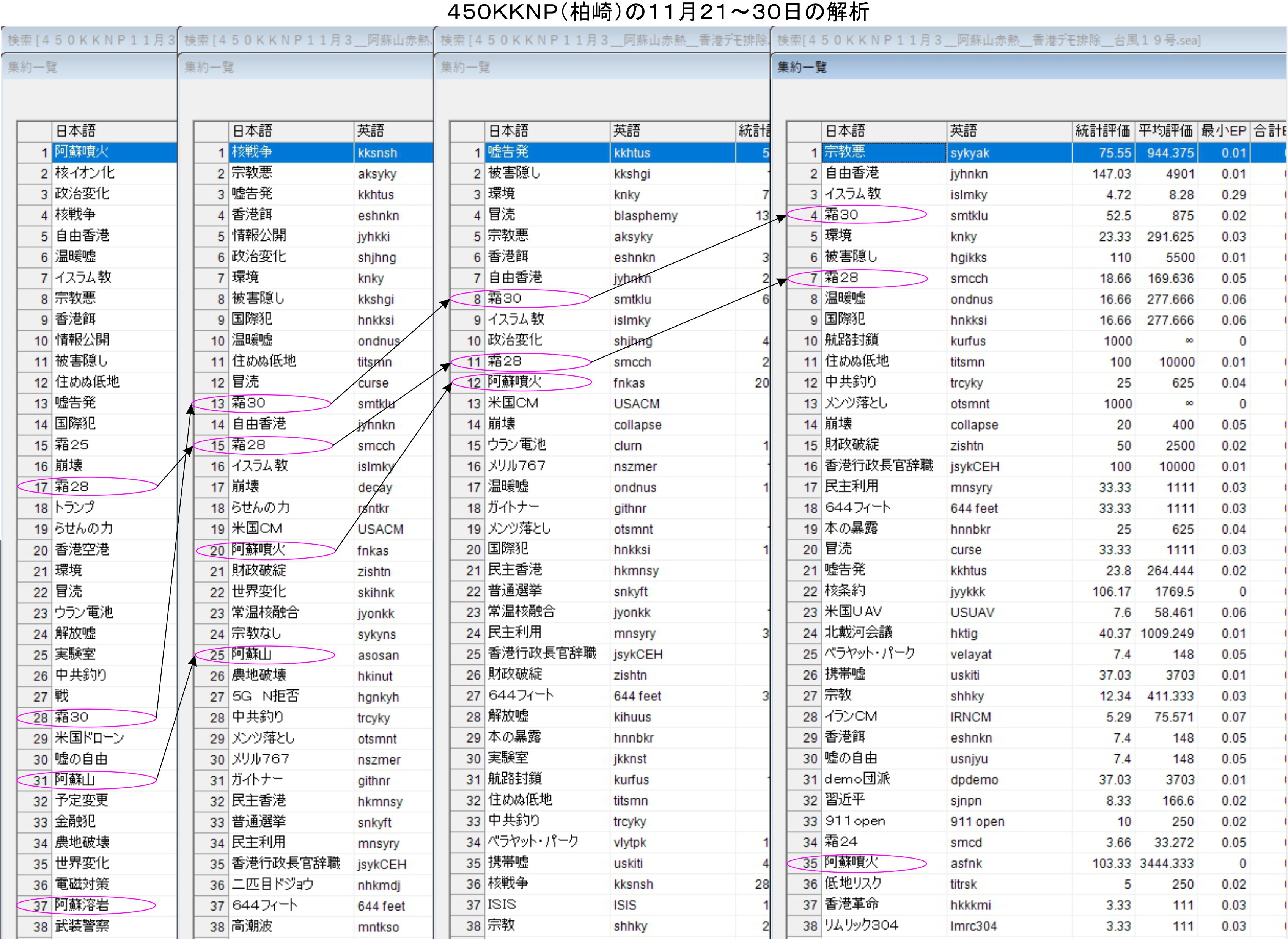
Task: Select 霜28 in row 17 of first table
Action: click(72, 487)
